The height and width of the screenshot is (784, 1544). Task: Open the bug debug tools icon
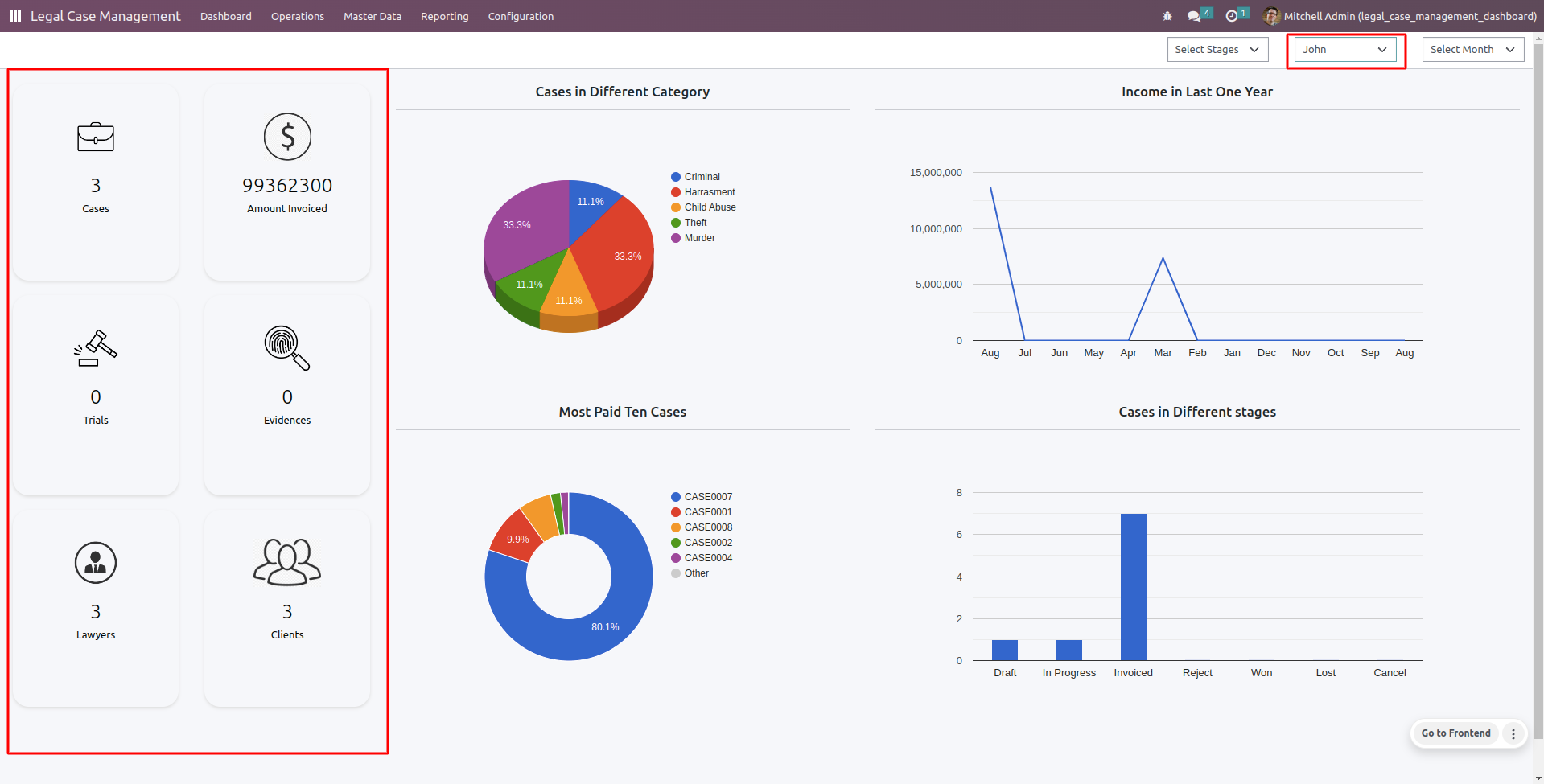(1167, 16)
